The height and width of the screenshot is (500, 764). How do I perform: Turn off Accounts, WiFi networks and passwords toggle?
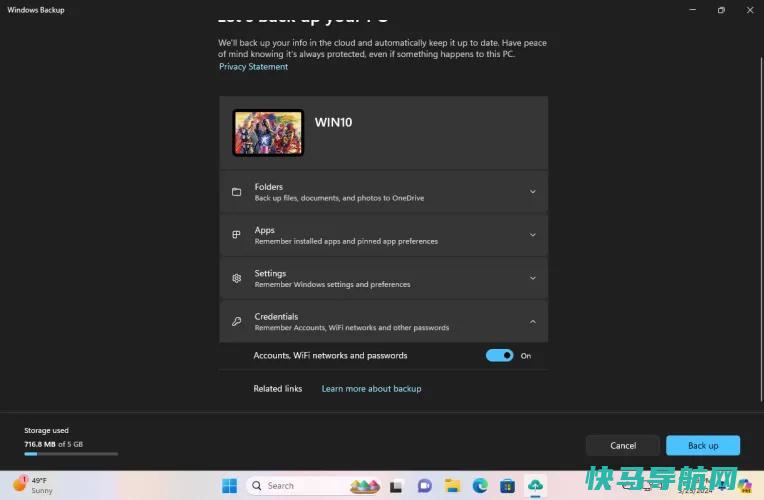coord(499,356)
